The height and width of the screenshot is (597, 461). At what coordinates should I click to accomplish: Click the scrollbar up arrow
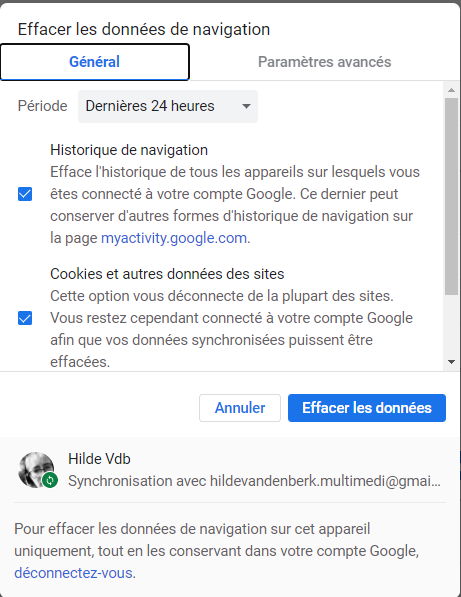(451, 90)
